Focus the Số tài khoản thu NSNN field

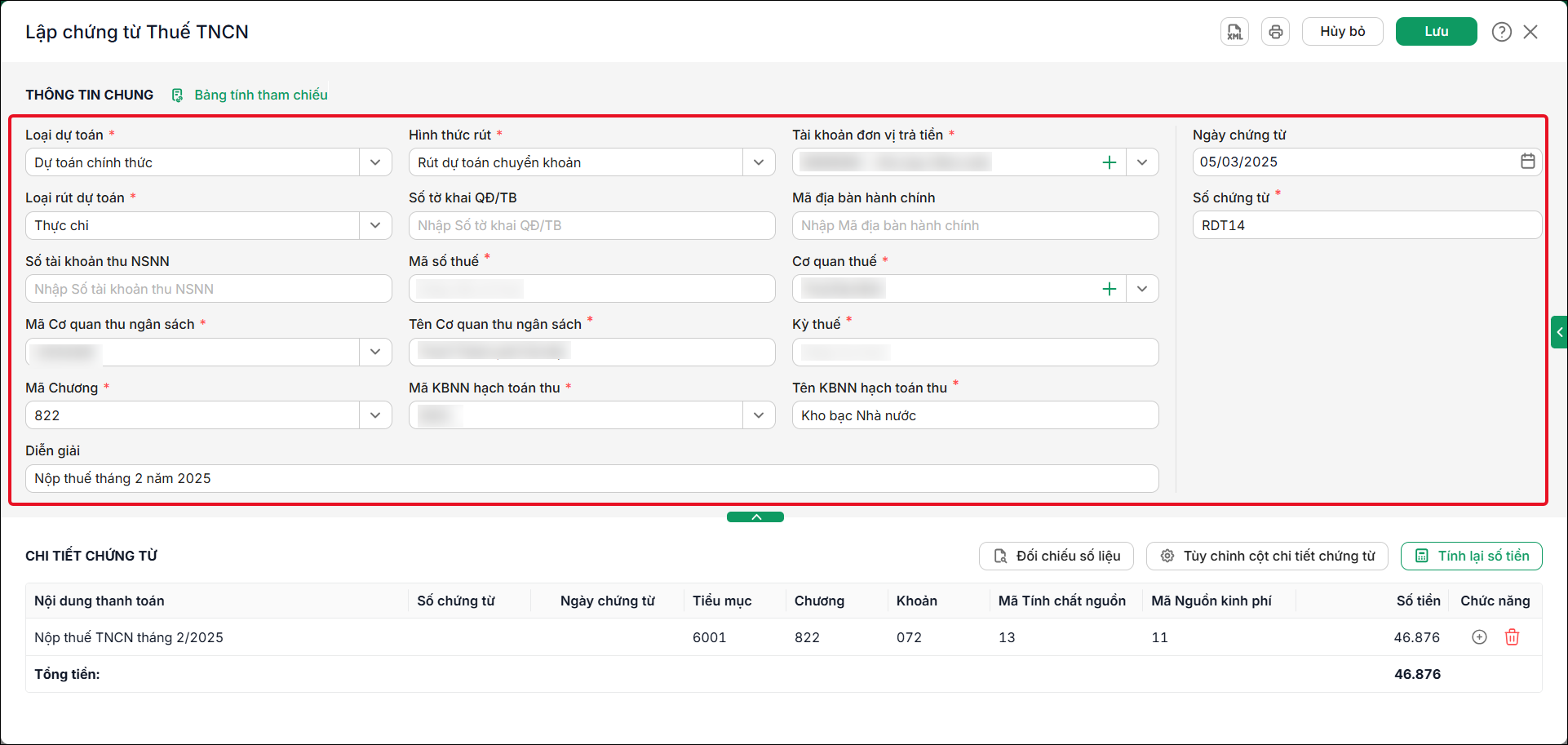click(208, 289)
